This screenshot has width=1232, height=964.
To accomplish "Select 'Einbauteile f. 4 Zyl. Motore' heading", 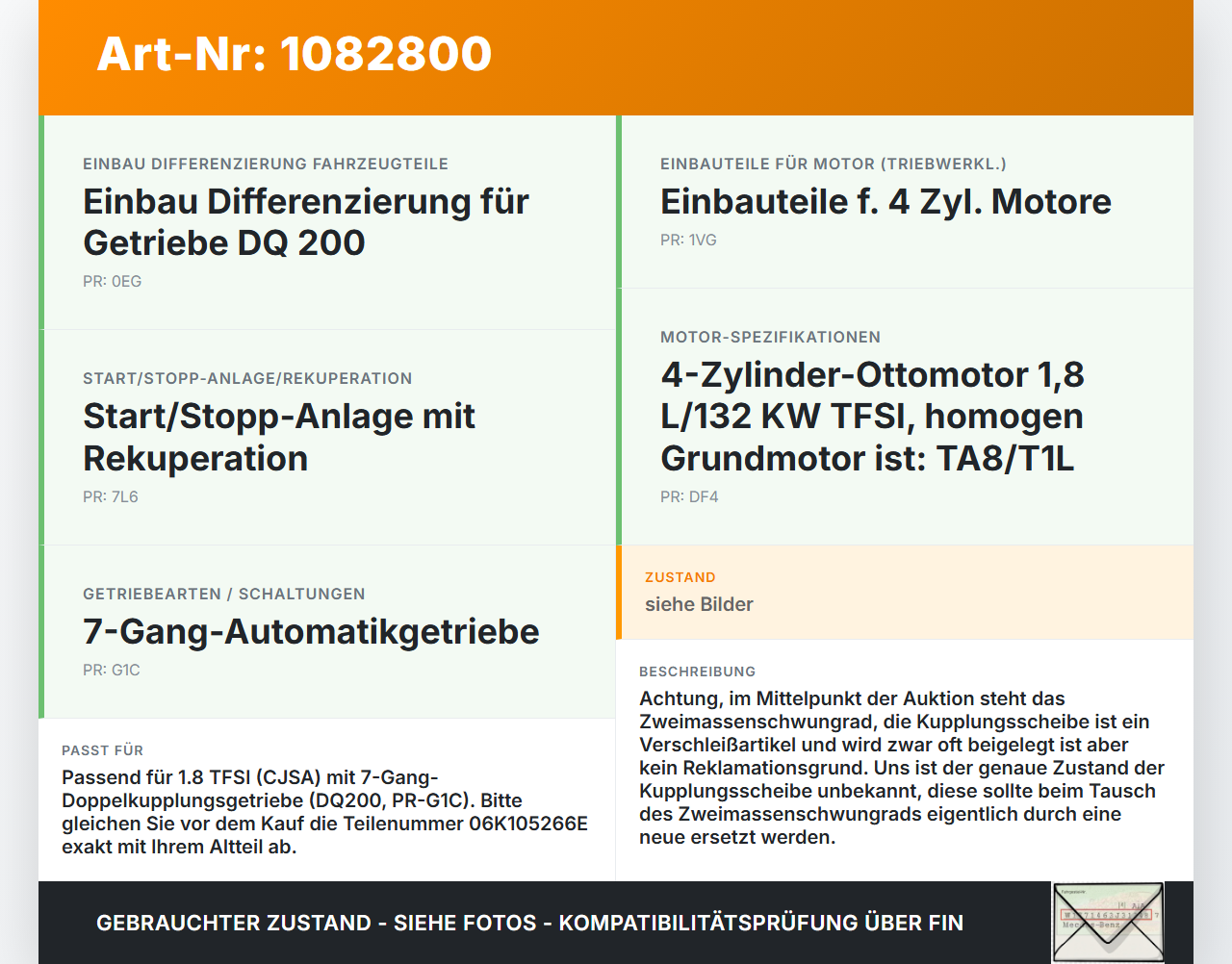I will tap(885, 202).
